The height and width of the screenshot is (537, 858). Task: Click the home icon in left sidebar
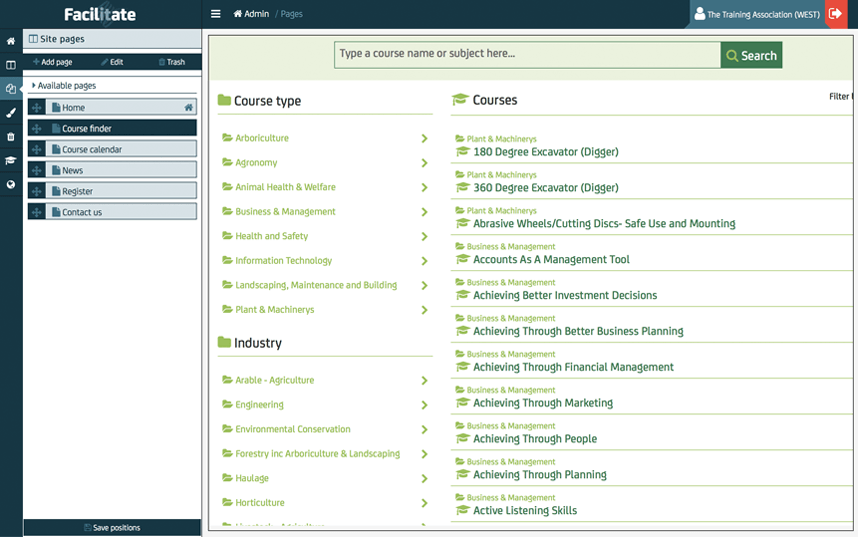(x=11, y=41)
